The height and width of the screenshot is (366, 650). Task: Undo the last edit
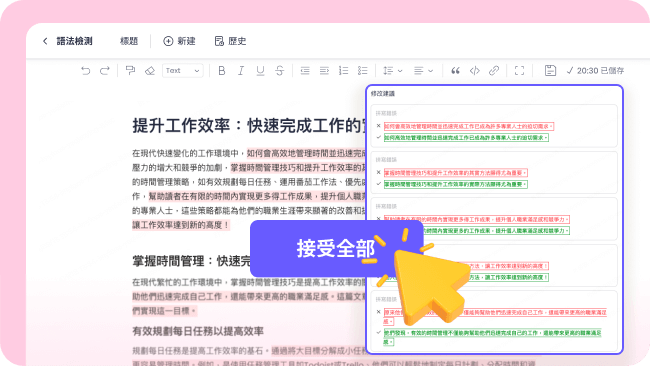pyautogui.click(x=85, y=70)
